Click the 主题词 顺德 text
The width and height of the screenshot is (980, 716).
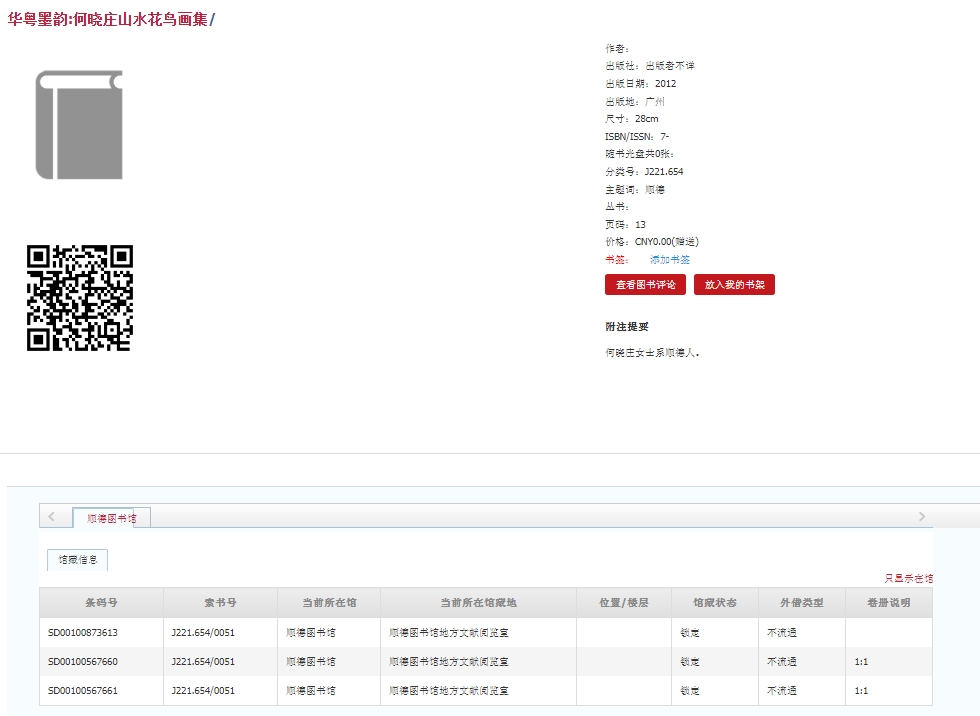635,189
